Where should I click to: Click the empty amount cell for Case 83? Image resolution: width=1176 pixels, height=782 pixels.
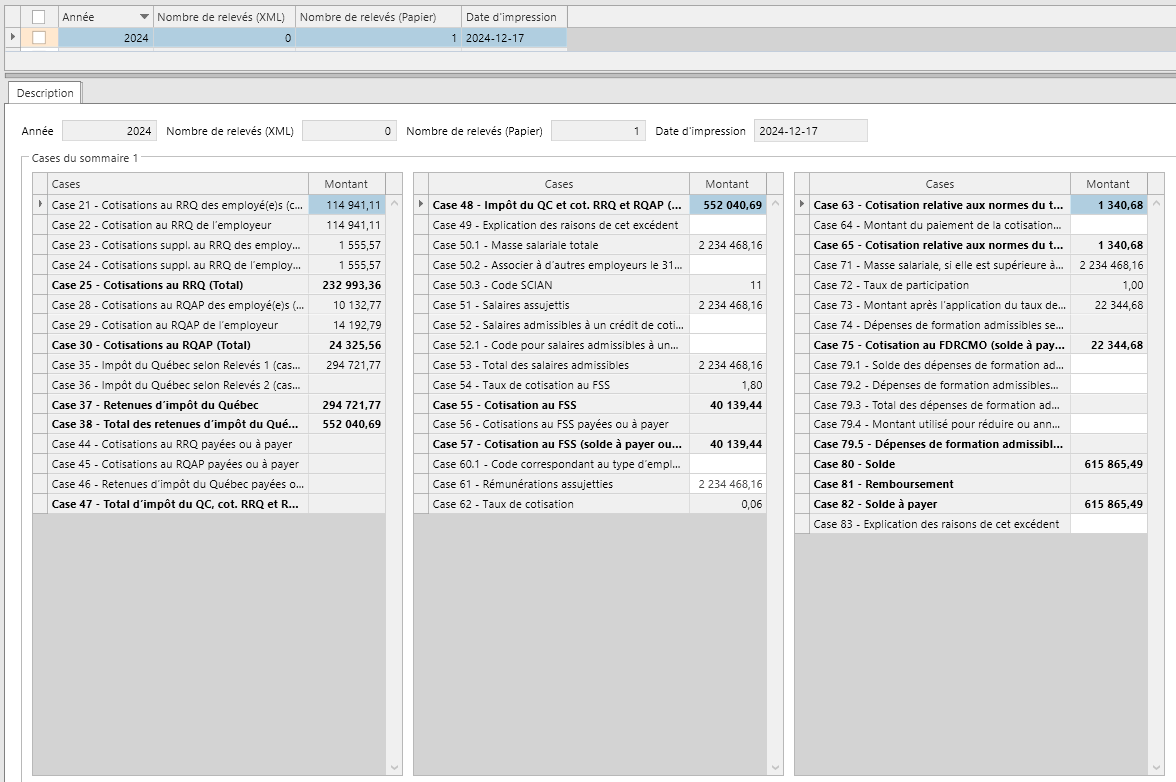click(x=1109, y=524)
